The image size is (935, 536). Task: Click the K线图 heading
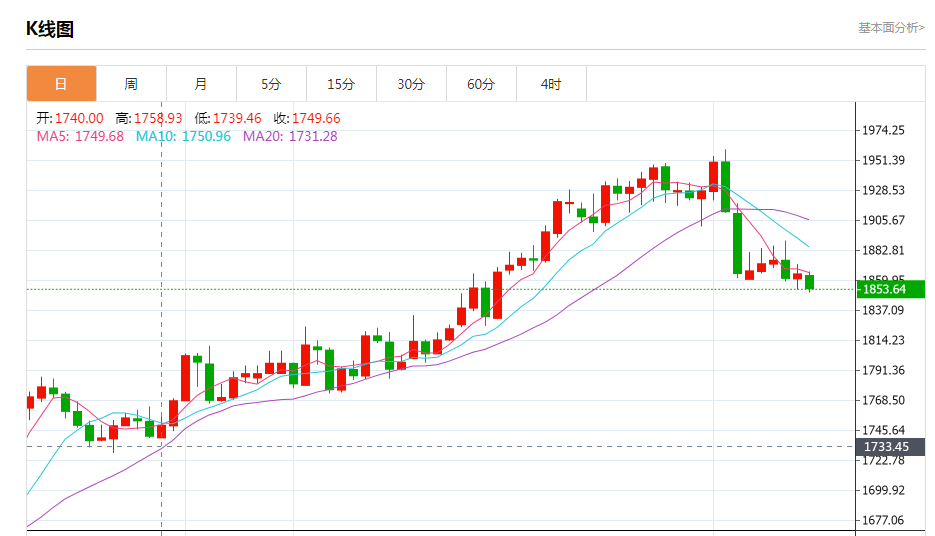click(x=50, y=29)
